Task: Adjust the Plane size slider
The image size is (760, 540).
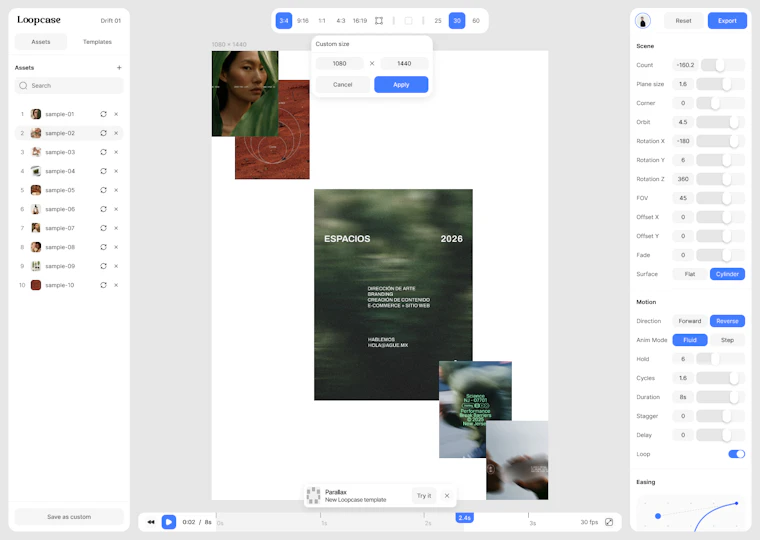Action: 721,84
